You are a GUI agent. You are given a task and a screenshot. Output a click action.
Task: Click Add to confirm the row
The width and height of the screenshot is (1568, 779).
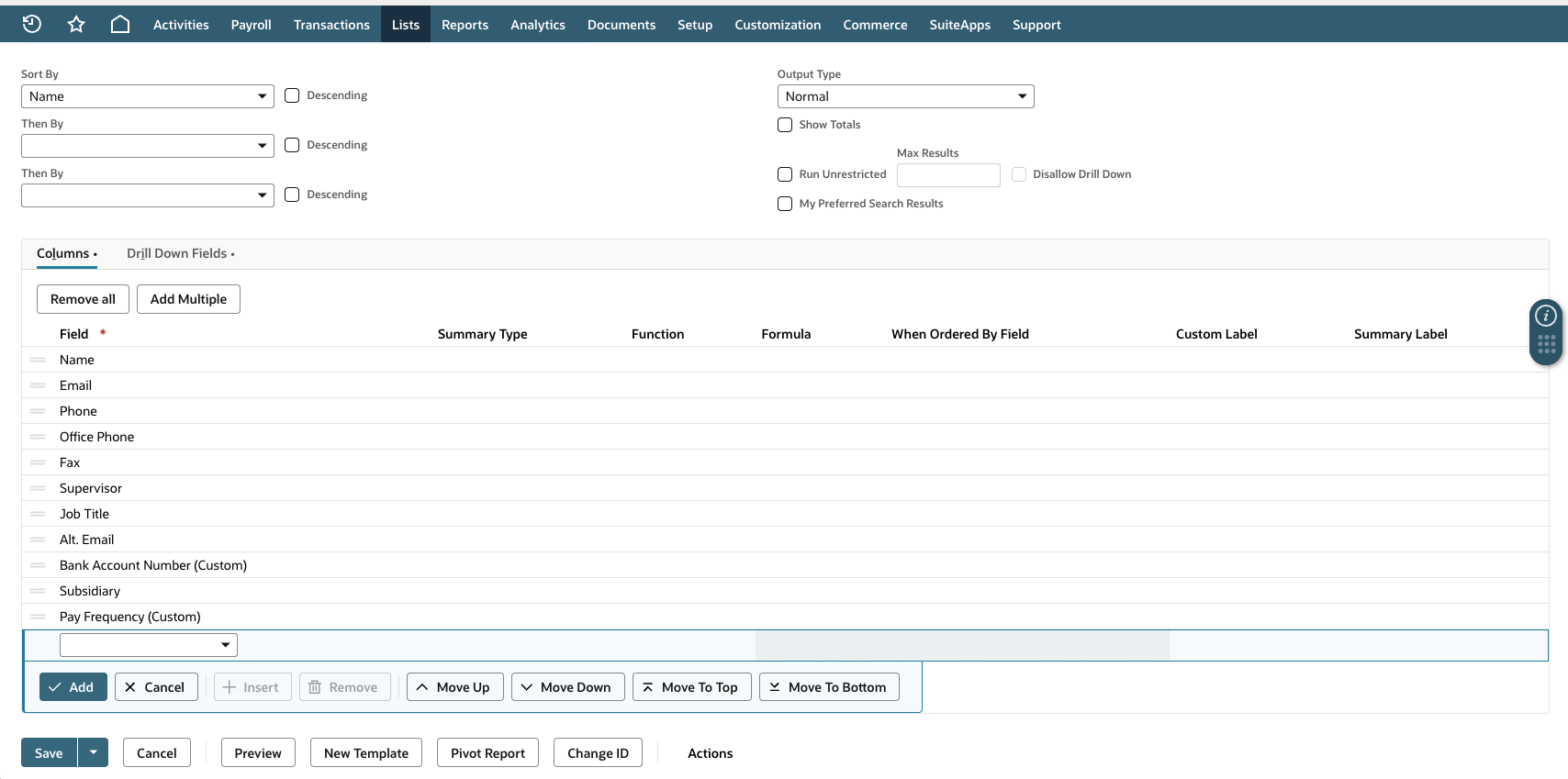click(73, 686)
